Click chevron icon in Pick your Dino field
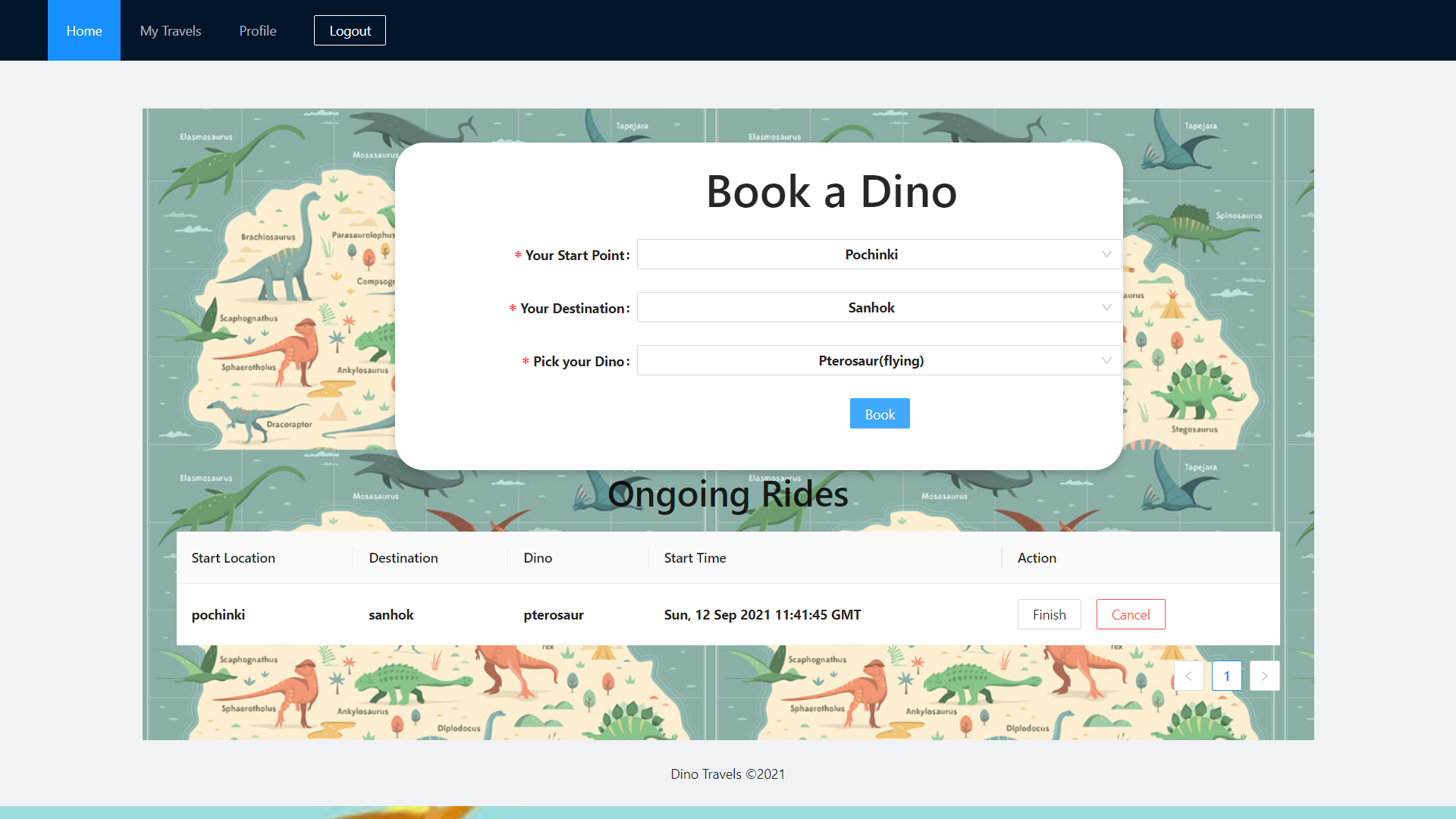The height and width of the screenshot is (819, 1456). click(1106, 361)
